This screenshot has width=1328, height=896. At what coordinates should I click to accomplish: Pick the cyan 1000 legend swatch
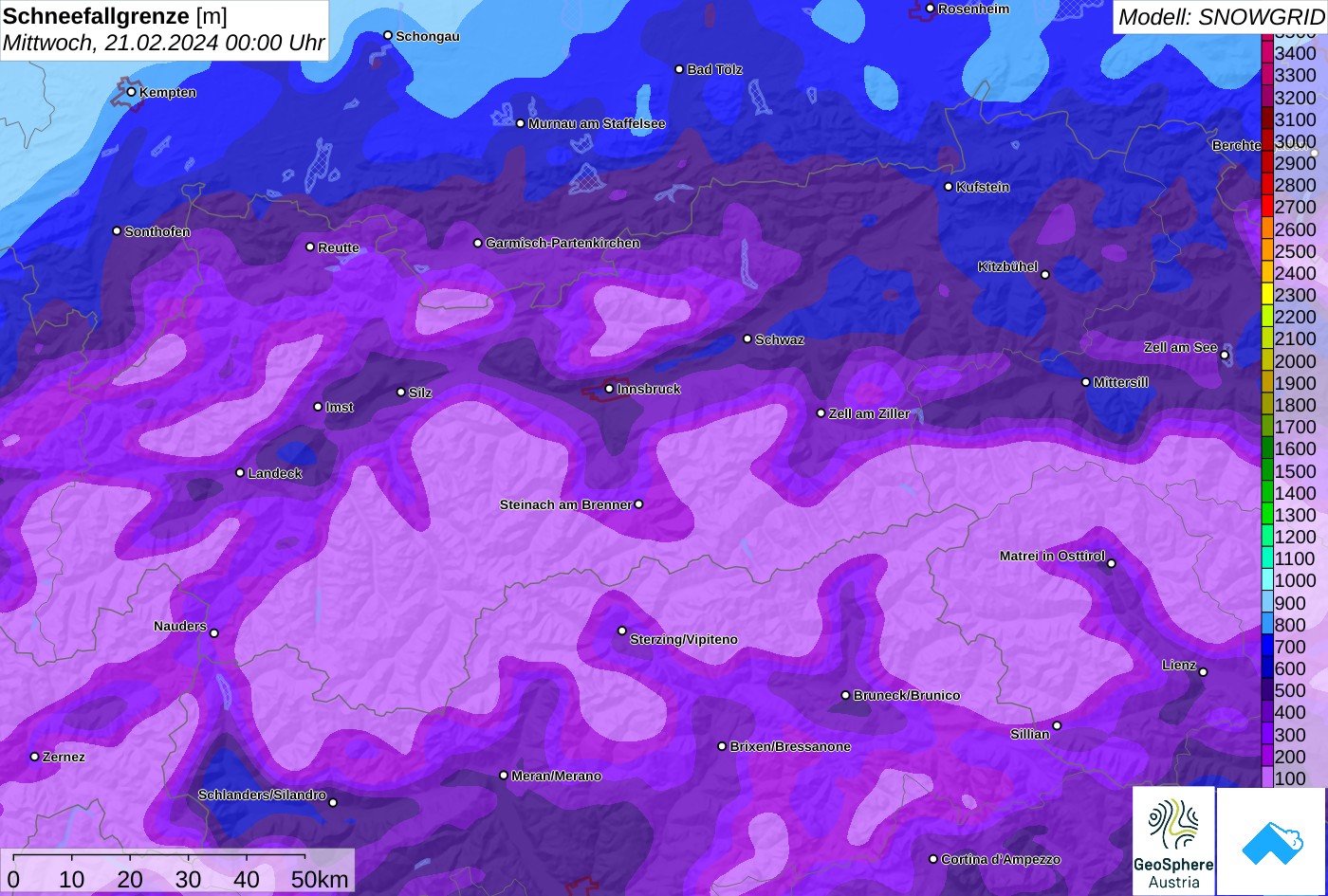point(1266,580)
